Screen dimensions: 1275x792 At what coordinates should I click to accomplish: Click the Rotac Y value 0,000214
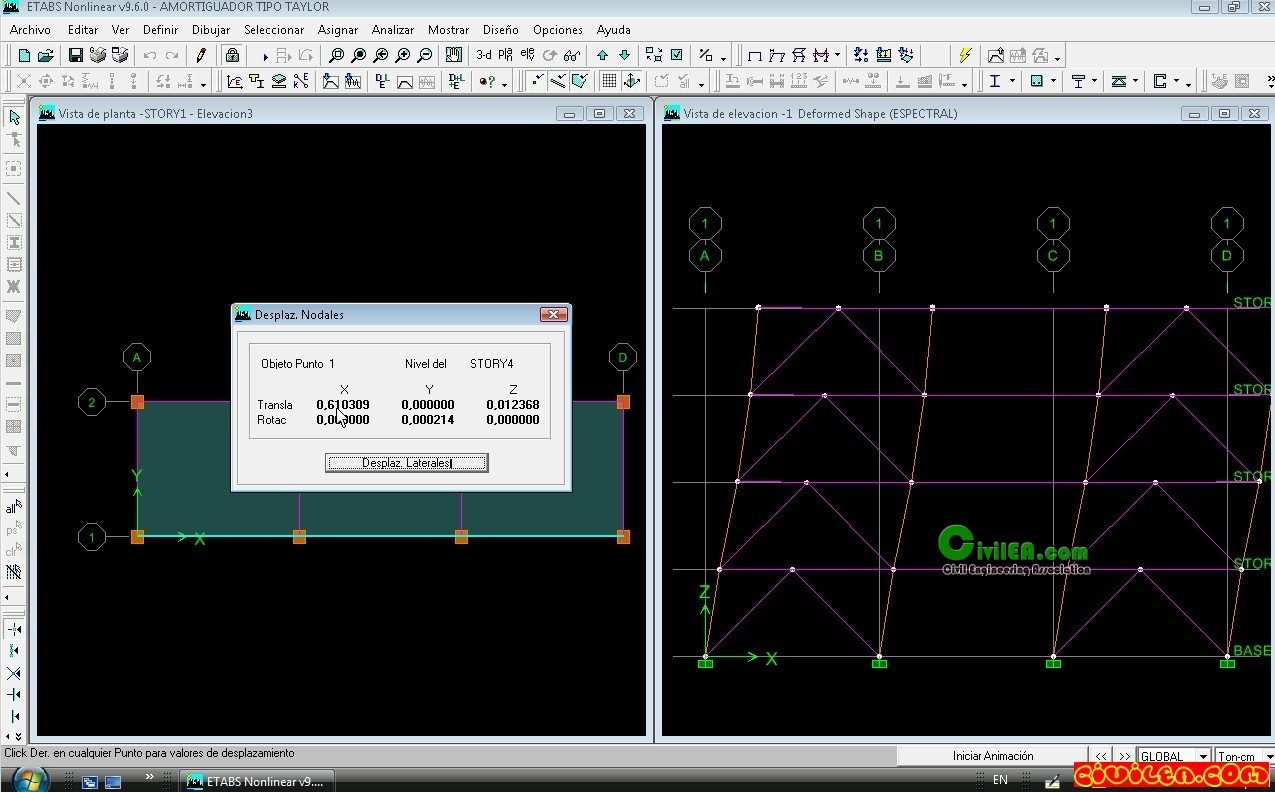point(428,420)
